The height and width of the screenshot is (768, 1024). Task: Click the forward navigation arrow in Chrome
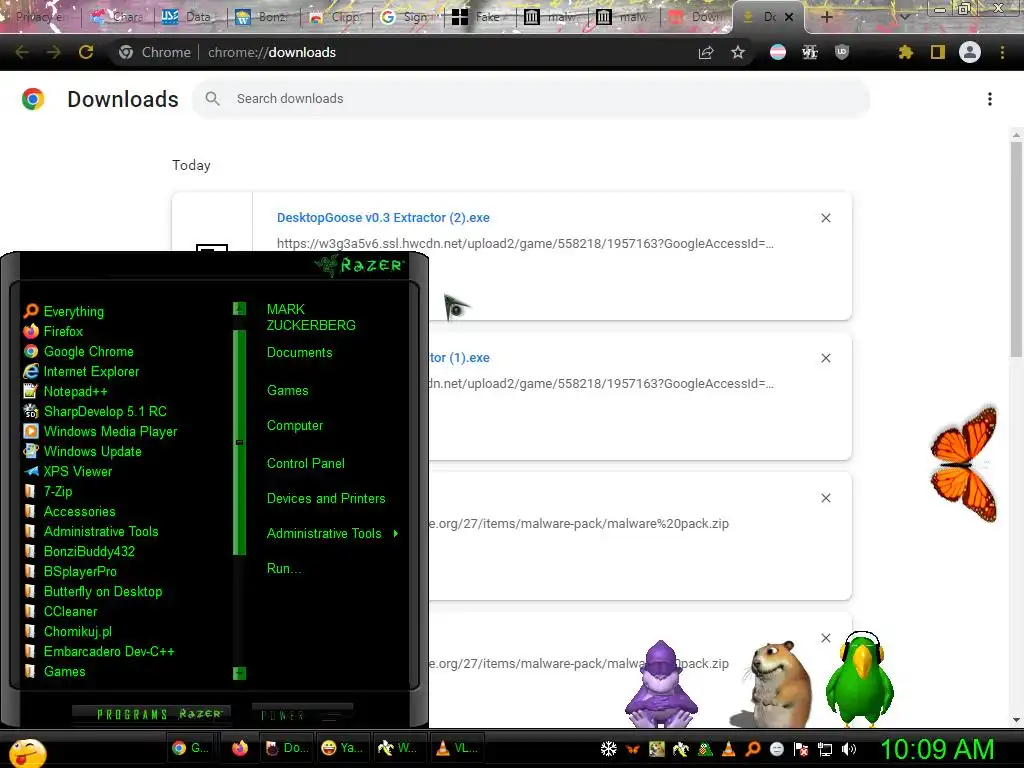(54, 52)
